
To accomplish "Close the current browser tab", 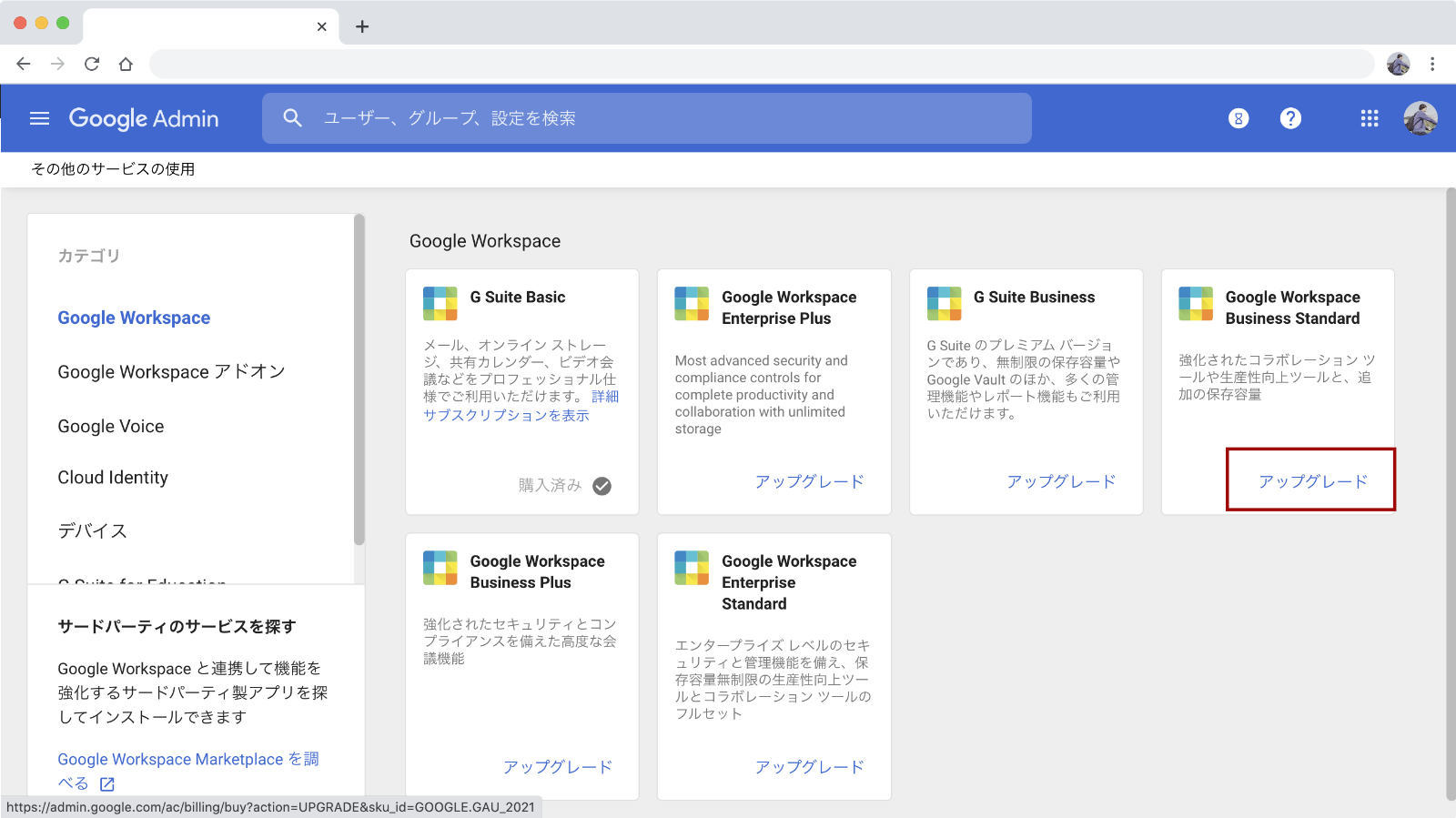I will (x=321, y=26).
